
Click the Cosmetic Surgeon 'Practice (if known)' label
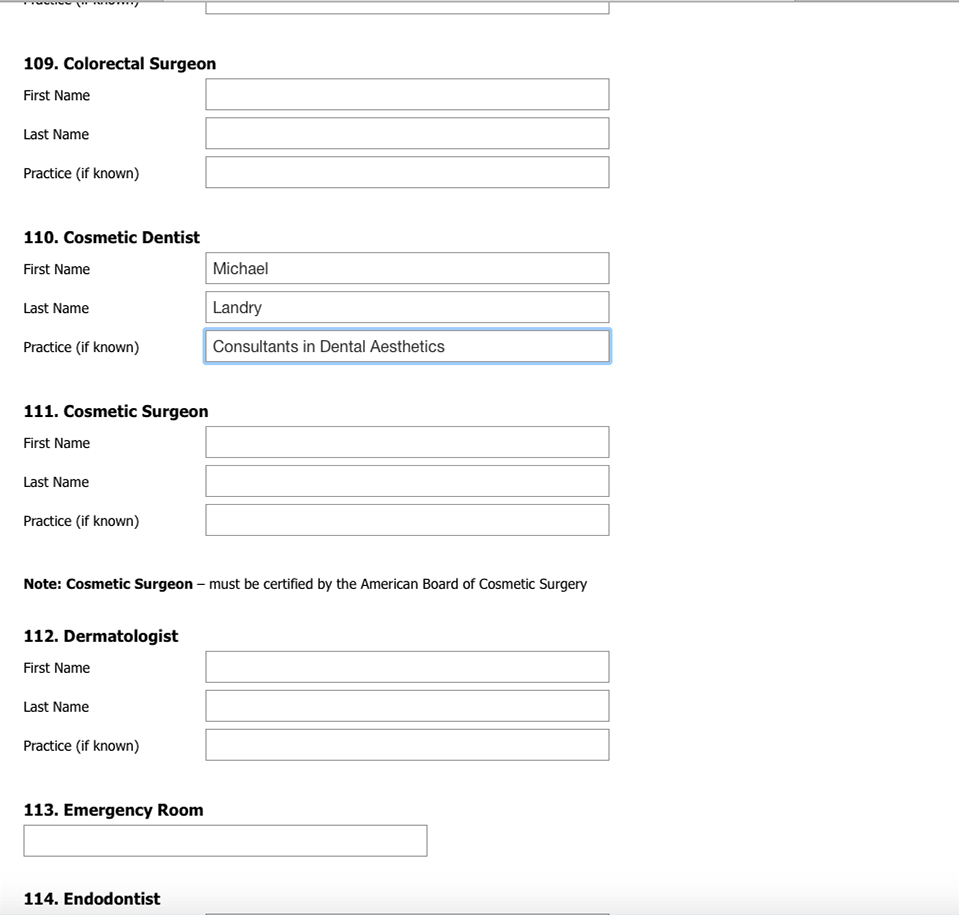81,520
